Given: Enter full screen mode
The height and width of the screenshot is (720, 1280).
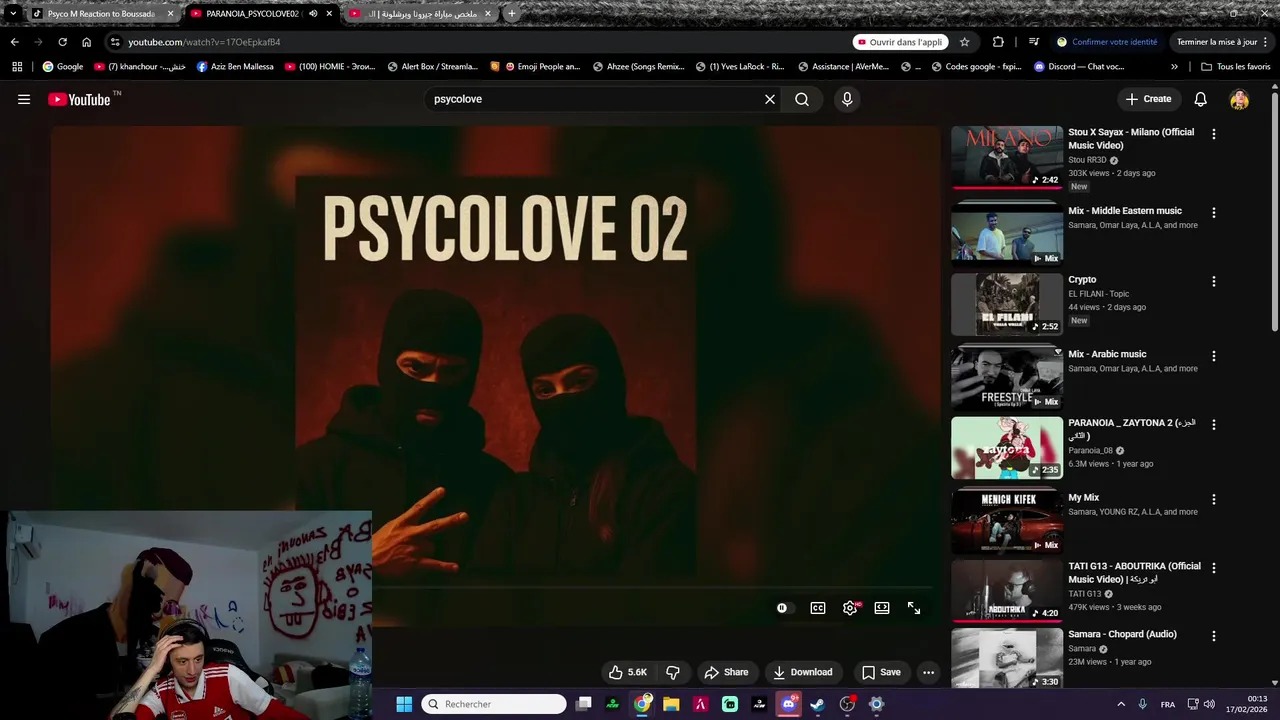Looking at the screenshot, I should point(914,608).
